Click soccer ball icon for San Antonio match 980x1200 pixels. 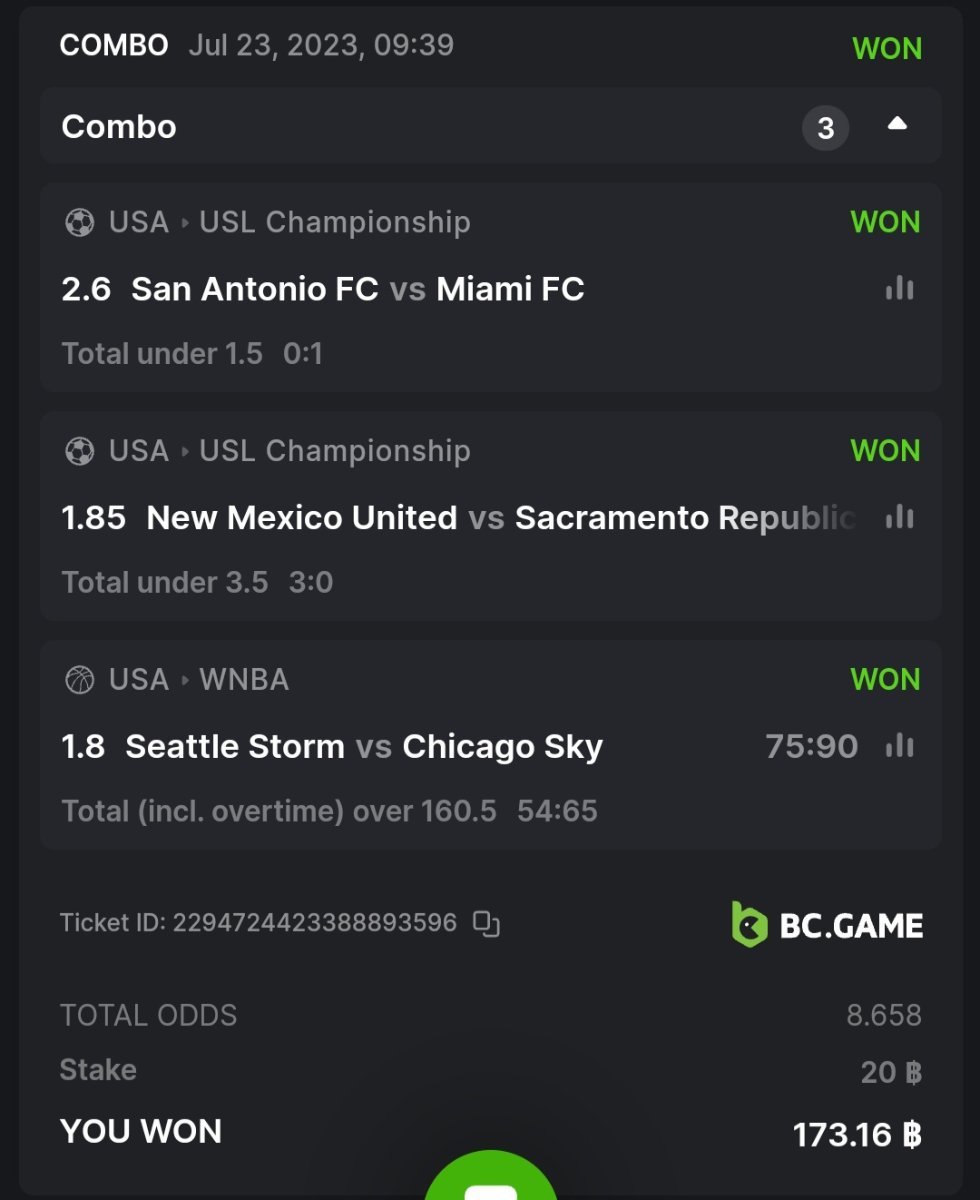(x=79, y=222)
